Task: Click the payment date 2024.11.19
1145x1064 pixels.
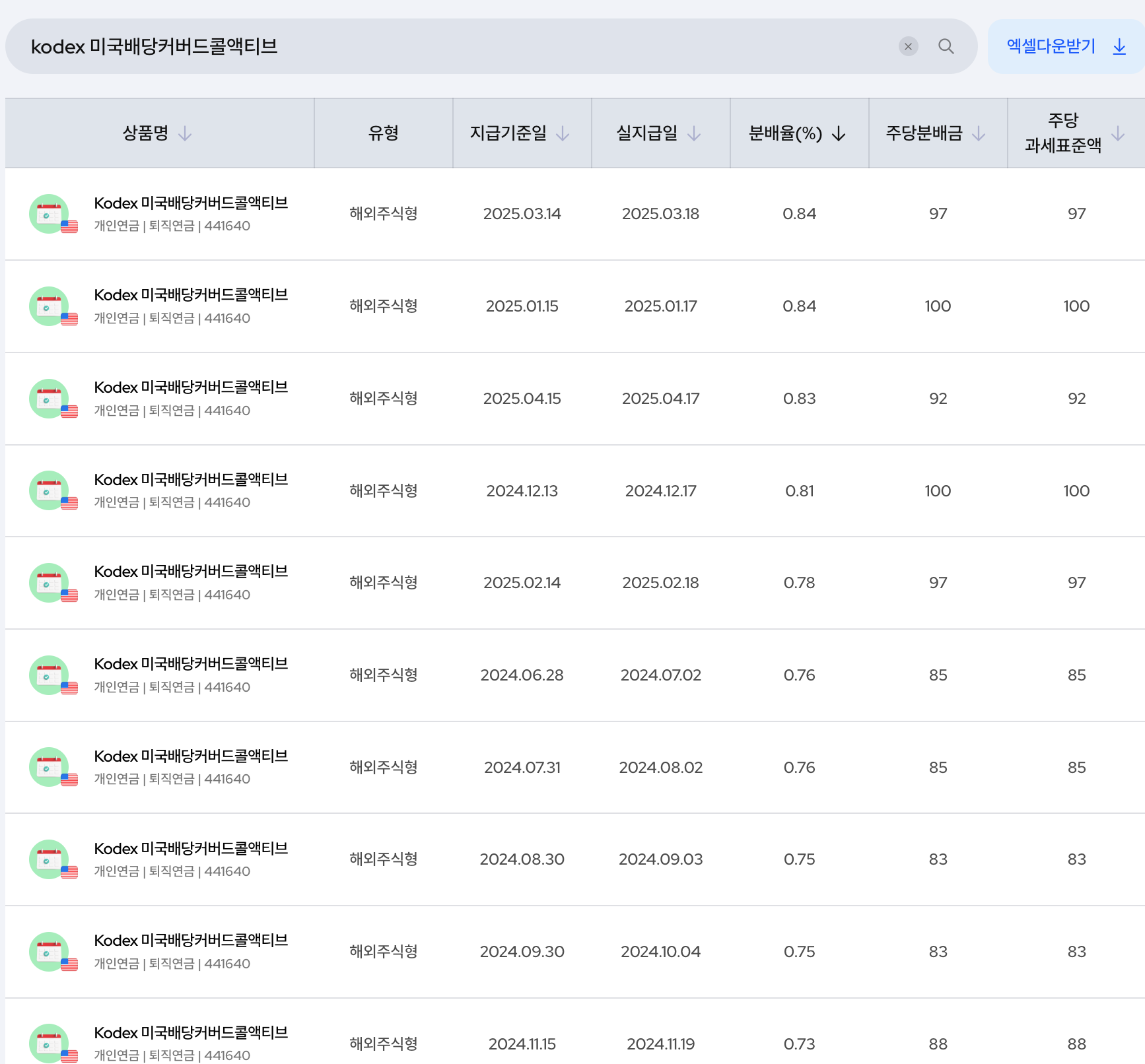Action: tap(660, 1044)
